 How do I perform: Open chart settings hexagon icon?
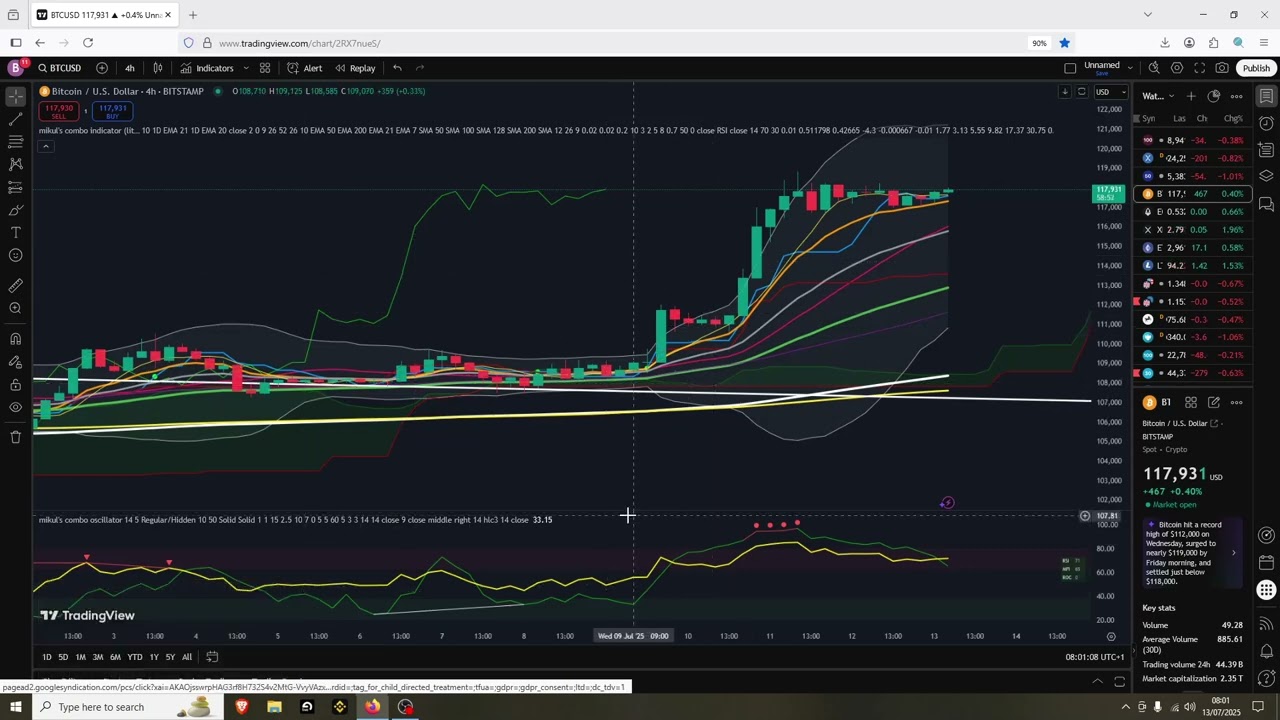(1176, 68)
